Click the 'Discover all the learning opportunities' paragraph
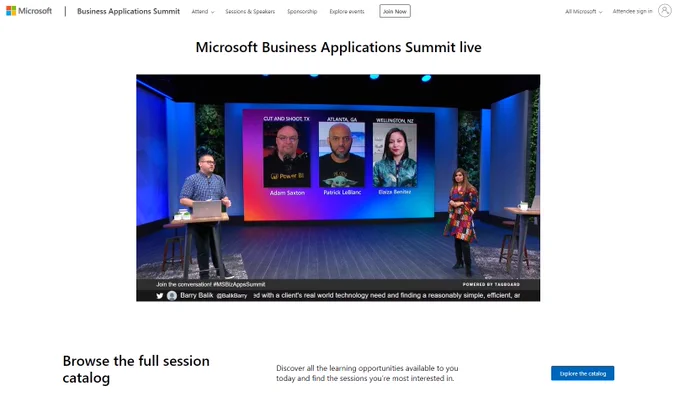 [367, 373]
